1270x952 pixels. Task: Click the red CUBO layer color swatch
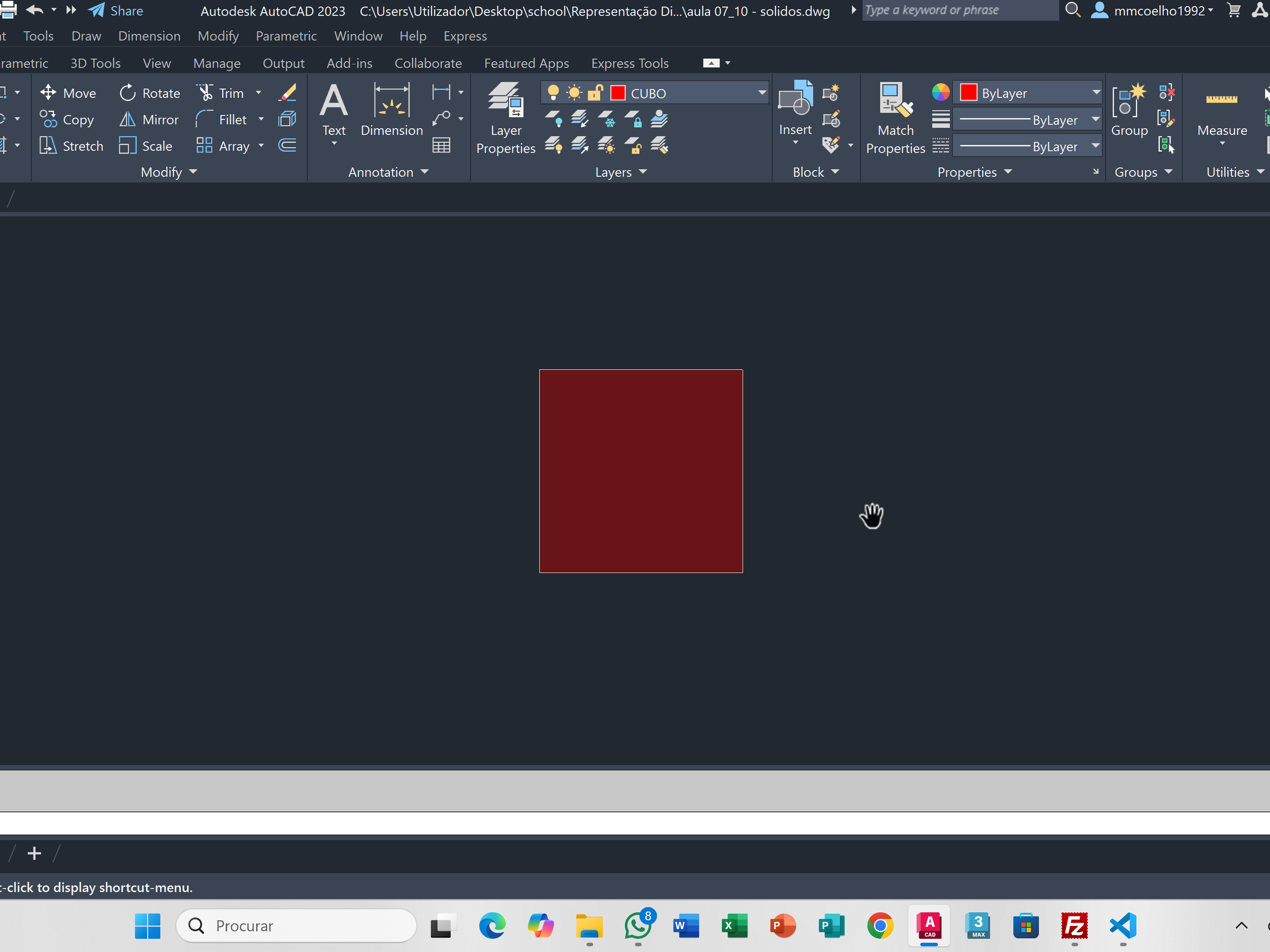pyautogui.click(x=618, y=93)
